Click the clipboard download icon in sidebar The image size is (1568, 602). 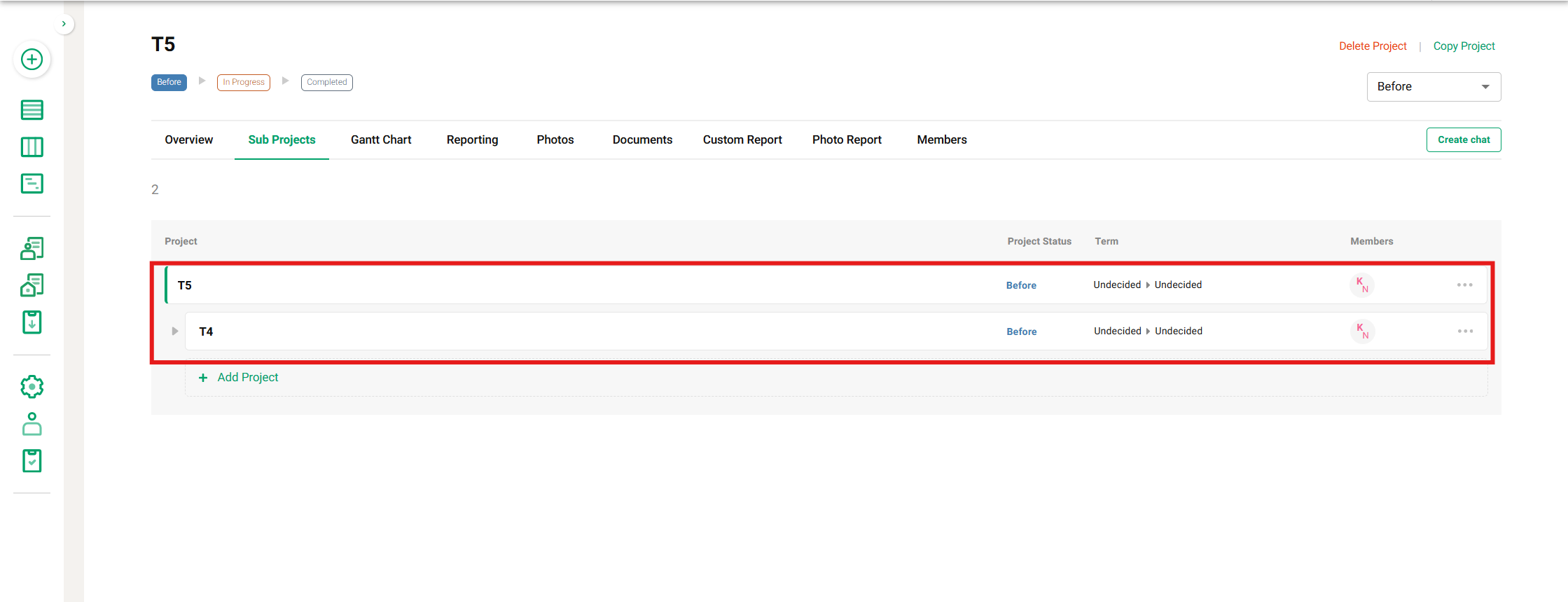click(x=32, y=322)
